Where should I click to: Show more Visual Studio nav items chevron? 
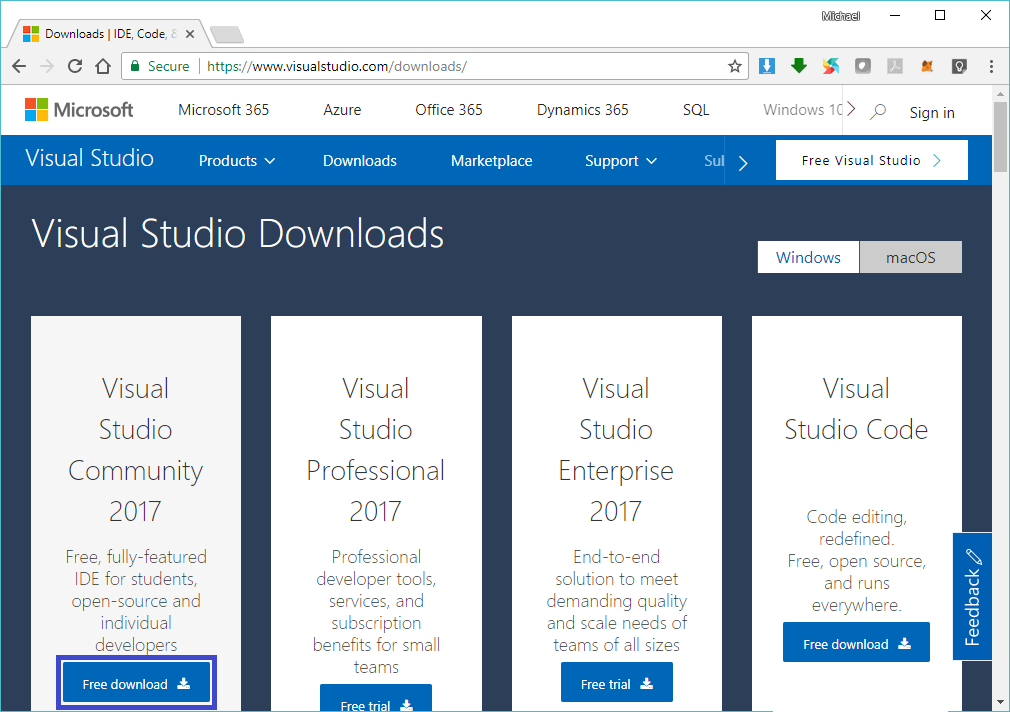743,162
